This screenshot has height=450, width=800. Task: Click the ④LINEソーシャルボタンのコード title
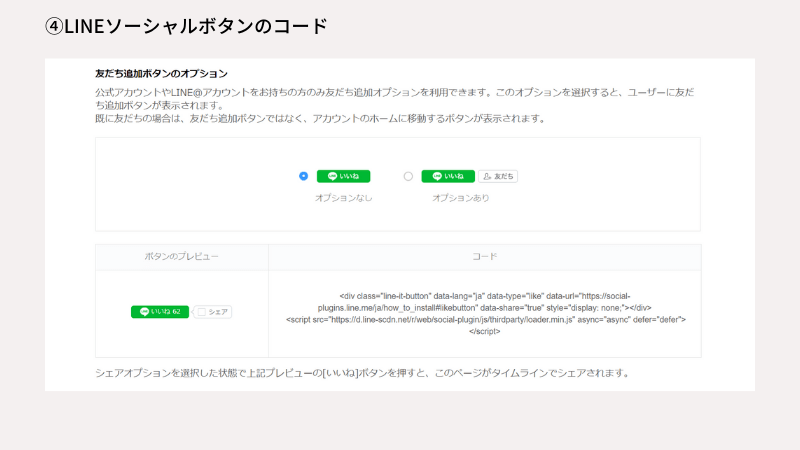pyautogui.click(x=186, y=26)
